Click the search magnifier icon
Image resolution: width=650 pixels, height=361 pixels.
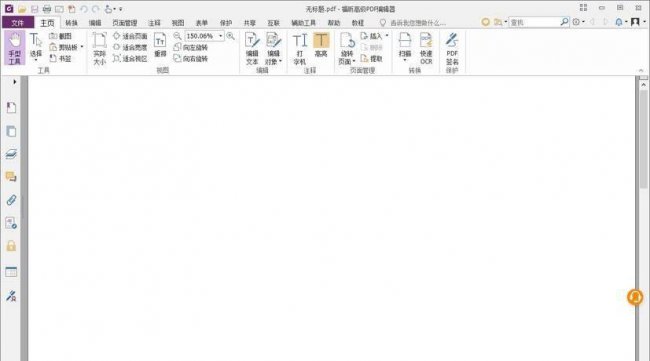[x=564, y=22]
